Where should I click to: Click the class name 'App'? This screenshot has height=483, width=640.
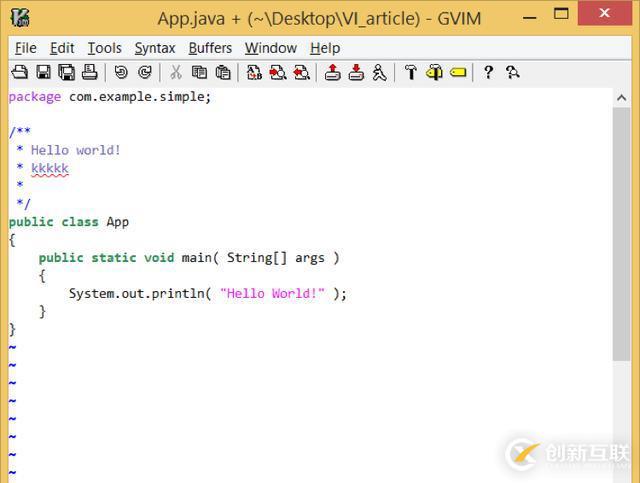[118, 222]
